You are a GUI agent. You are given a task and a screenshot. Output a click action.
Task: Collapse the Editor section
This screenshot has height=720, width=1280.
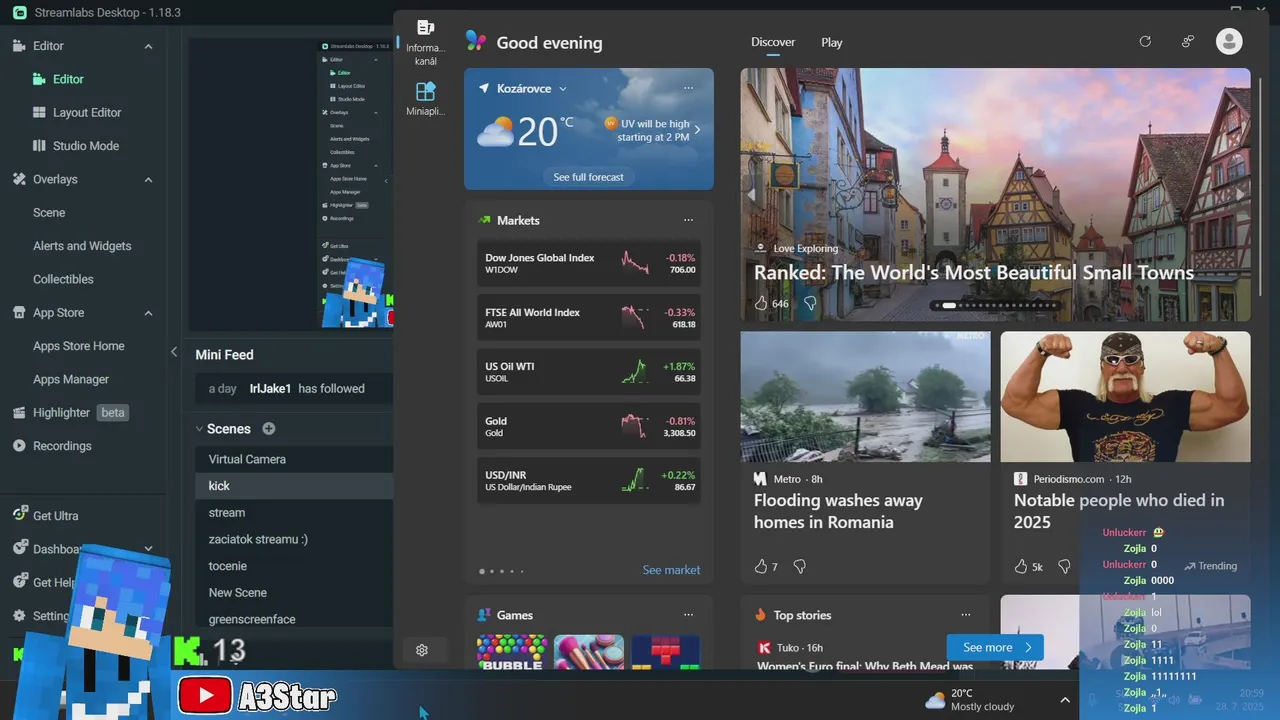148,46
